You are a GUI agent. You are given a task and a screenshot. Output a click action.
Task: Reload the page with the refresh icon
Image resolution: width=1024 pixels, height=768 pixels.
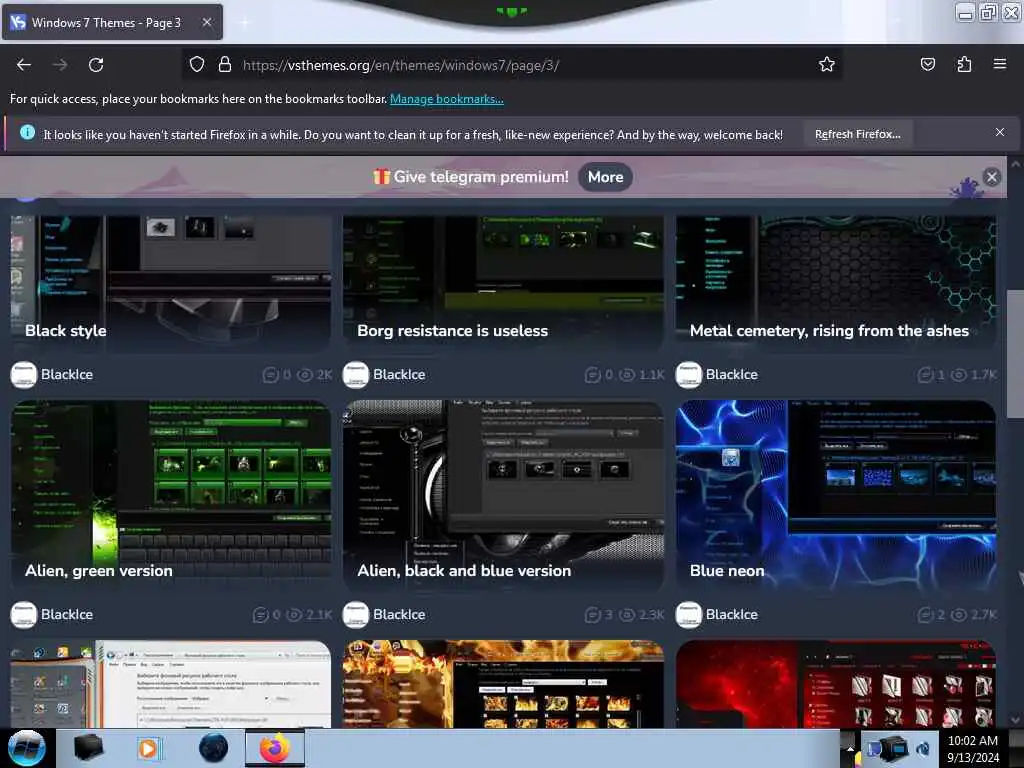pyautogui.click(x=96, y=65)
